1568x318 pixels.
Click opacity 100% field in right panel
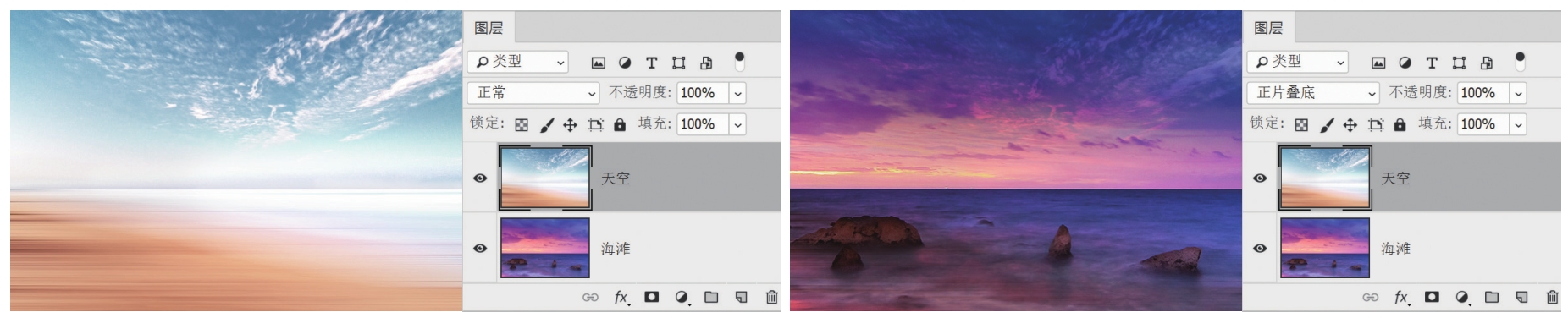(1483, 93)
